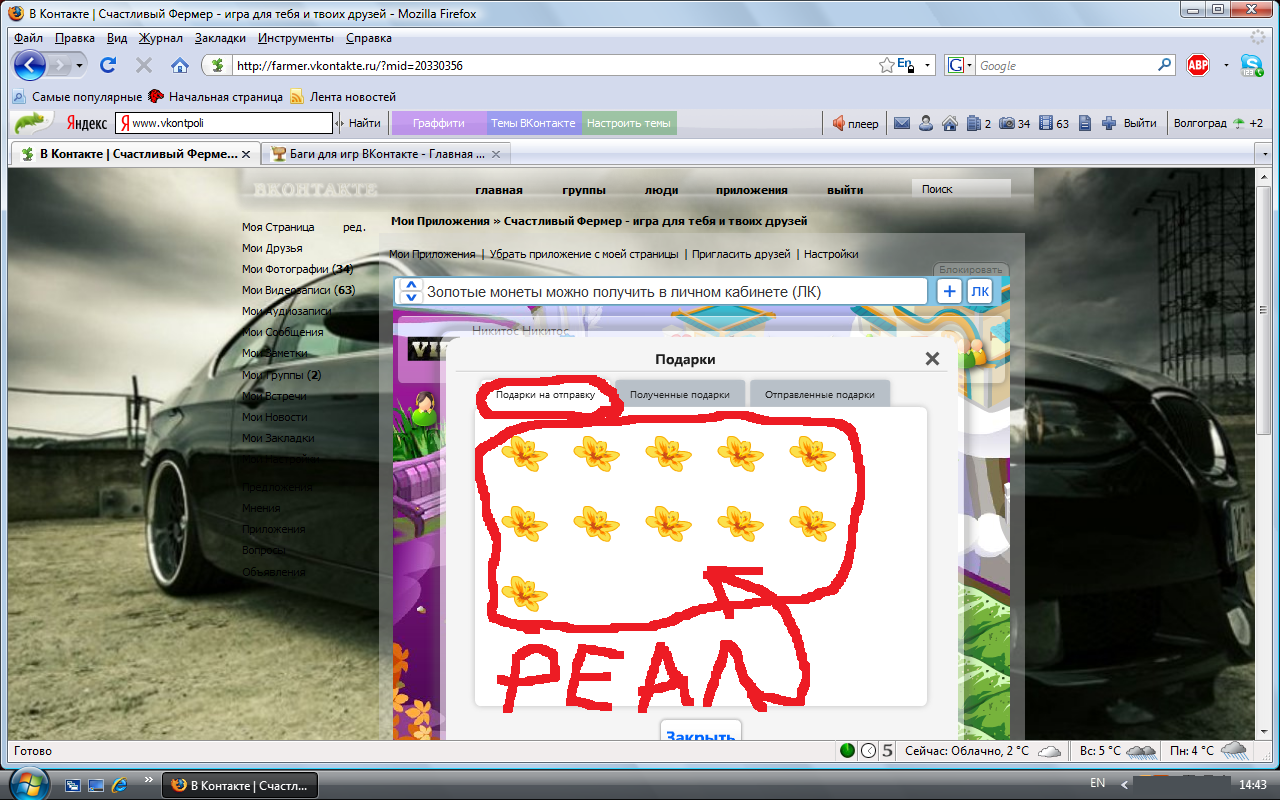Focus the Yandex toolbar search field
This screenshot has width=1280, height=800.
tap(224, 124)
